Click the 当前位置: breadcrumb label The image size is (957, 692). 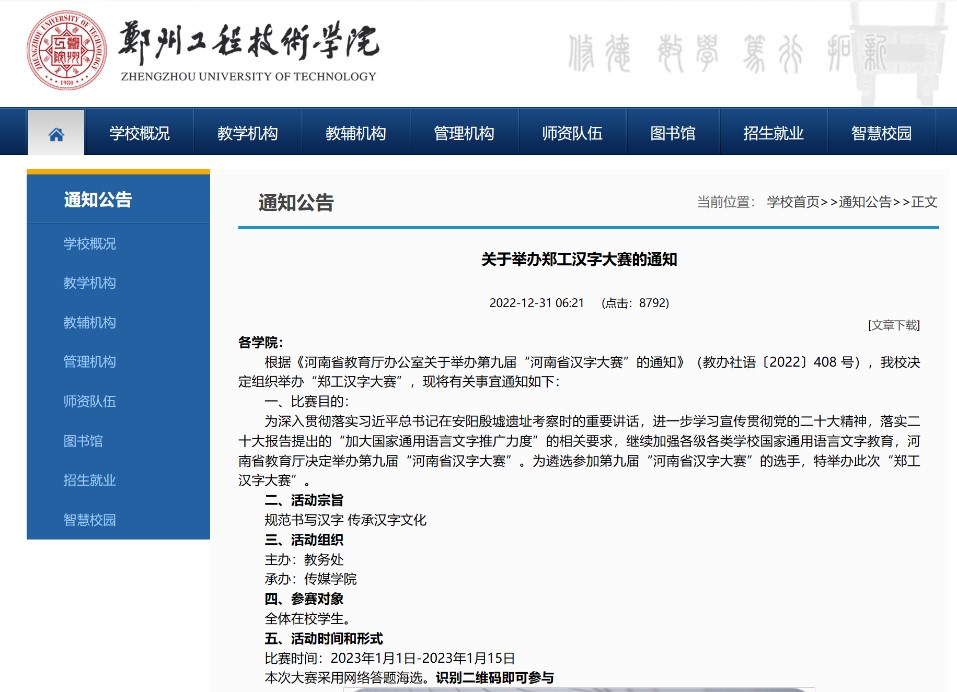pos(727,202)
